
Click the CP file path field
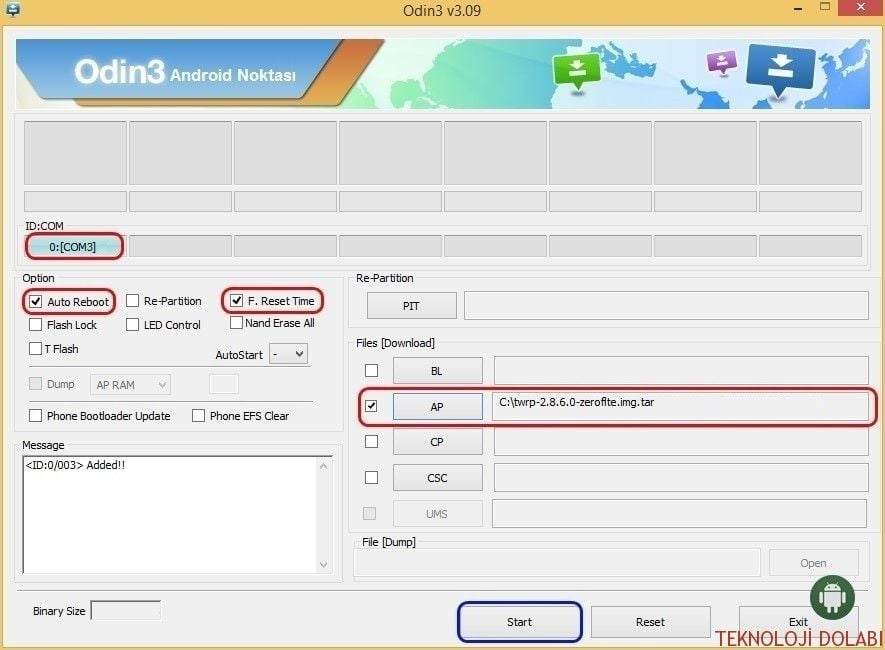pyautogui.click(x=681, y=441)
